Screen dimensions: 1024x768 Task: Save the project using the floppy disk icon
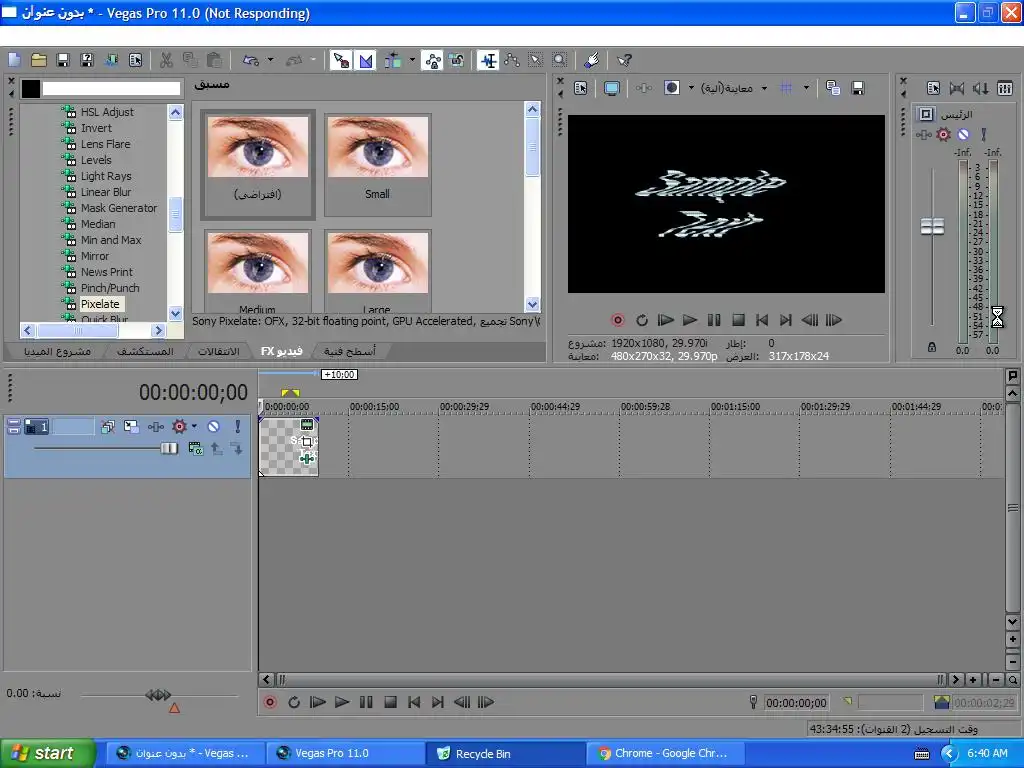[63, 60]
